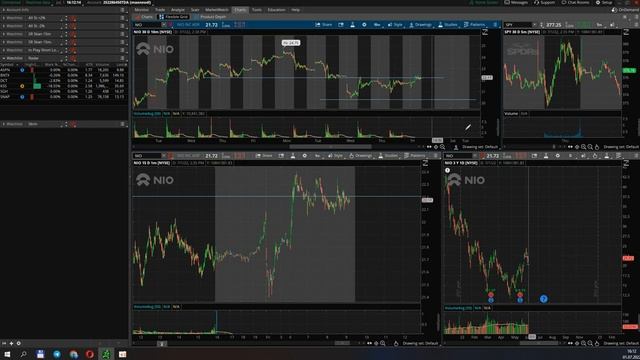
Task: Open the Patterns menu on the top NIO chart
Action: (x=475, y=25)
